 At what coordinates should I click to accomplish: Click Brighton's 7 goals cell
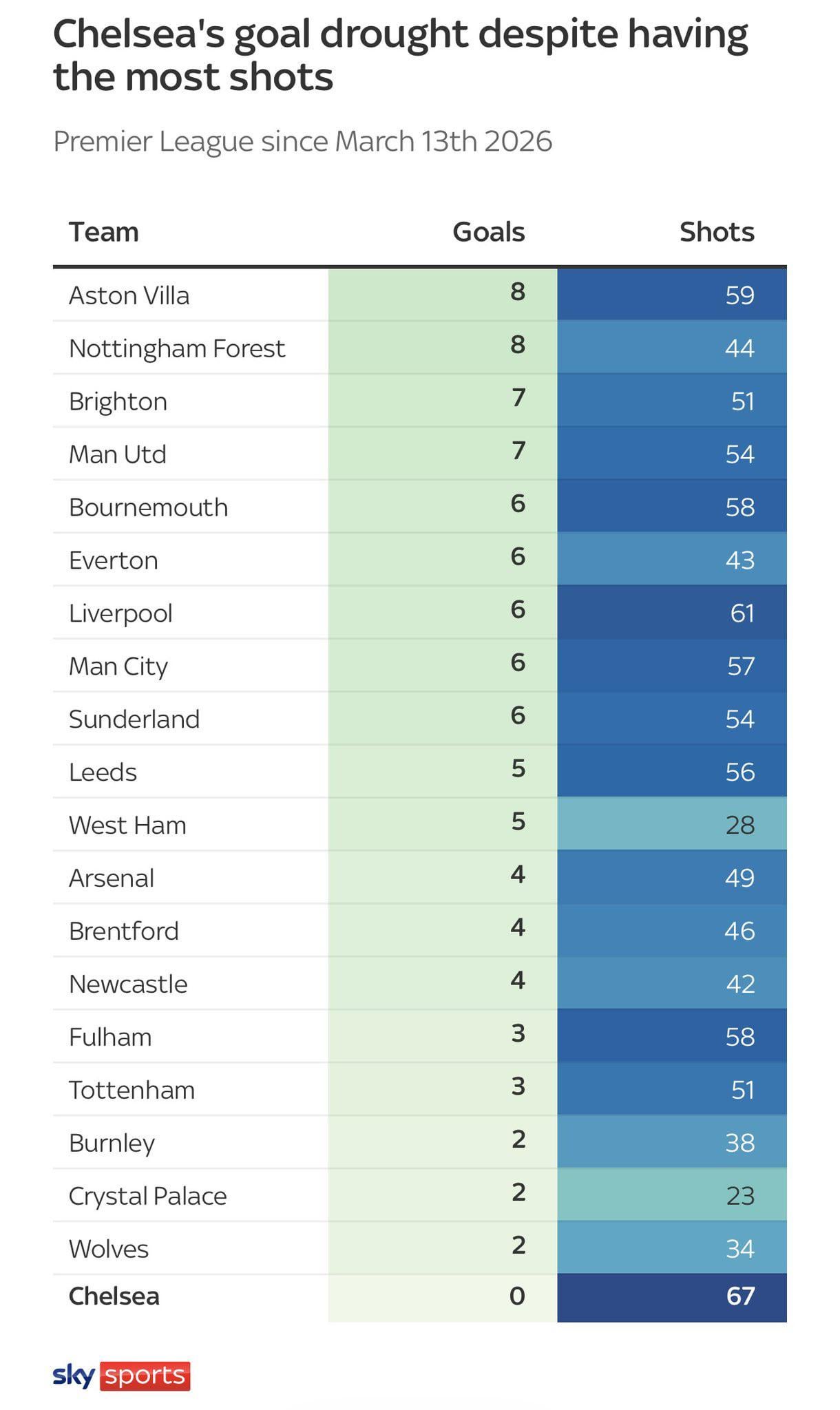coord(518,398)
